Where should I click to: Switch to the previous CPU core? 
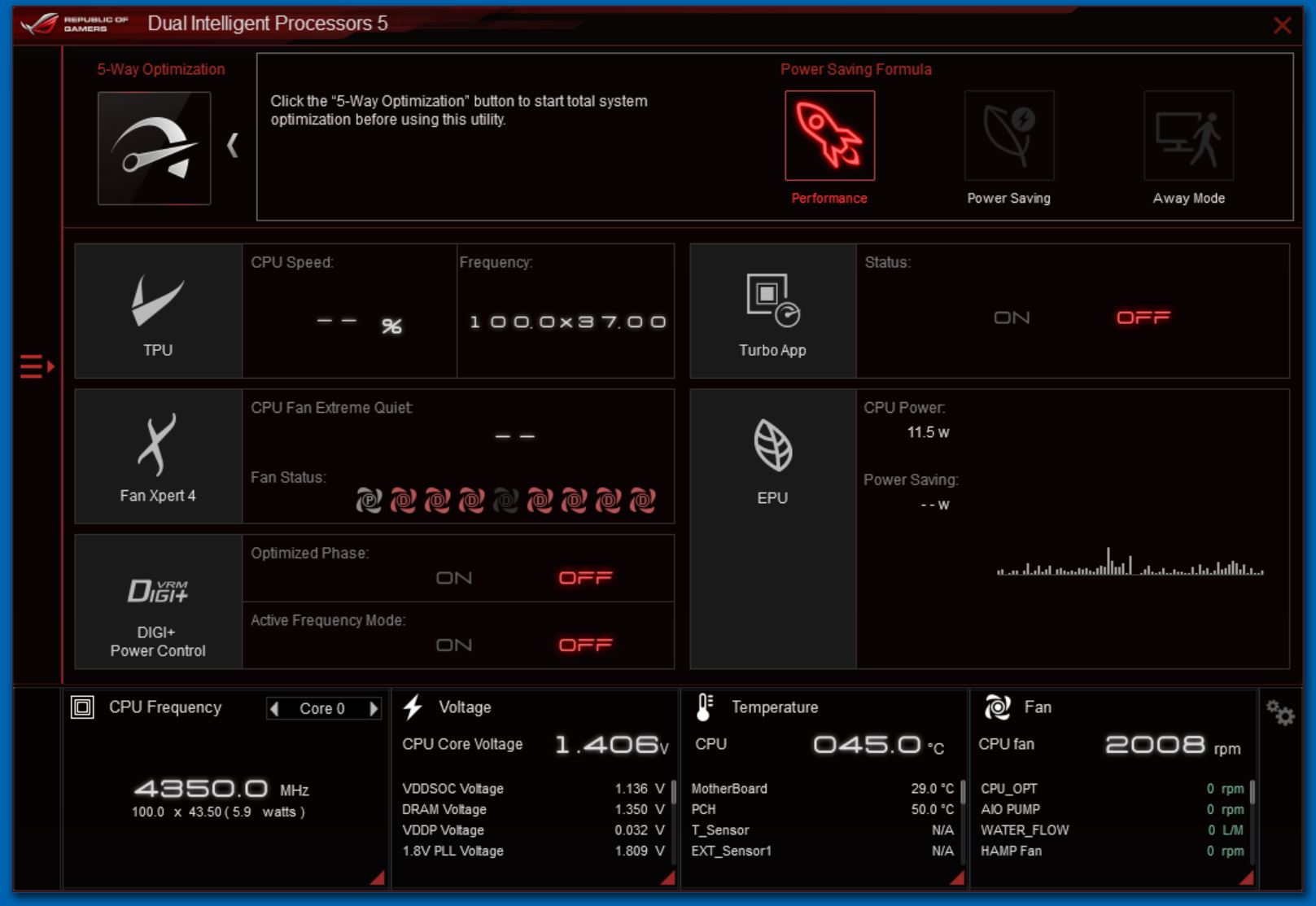(x=275, y=709)
